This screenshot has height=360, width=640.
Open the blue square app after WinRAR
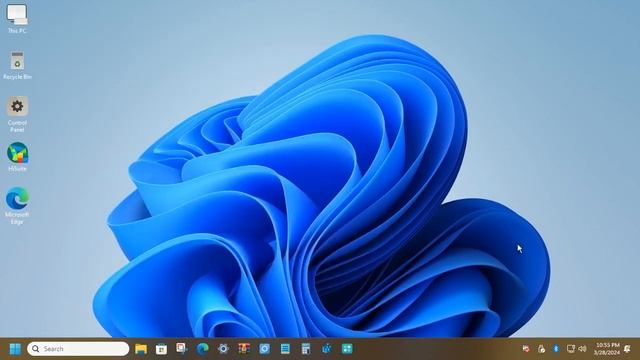(x=264, y=349)
